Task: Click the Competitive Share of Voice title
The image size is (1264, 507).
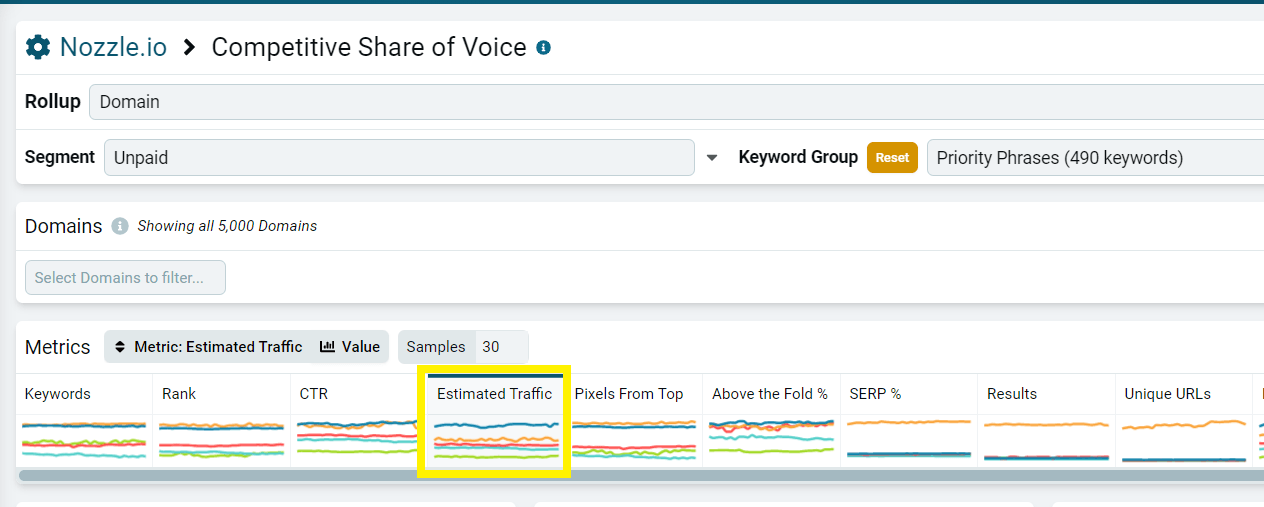Action: tap(369, 47)
